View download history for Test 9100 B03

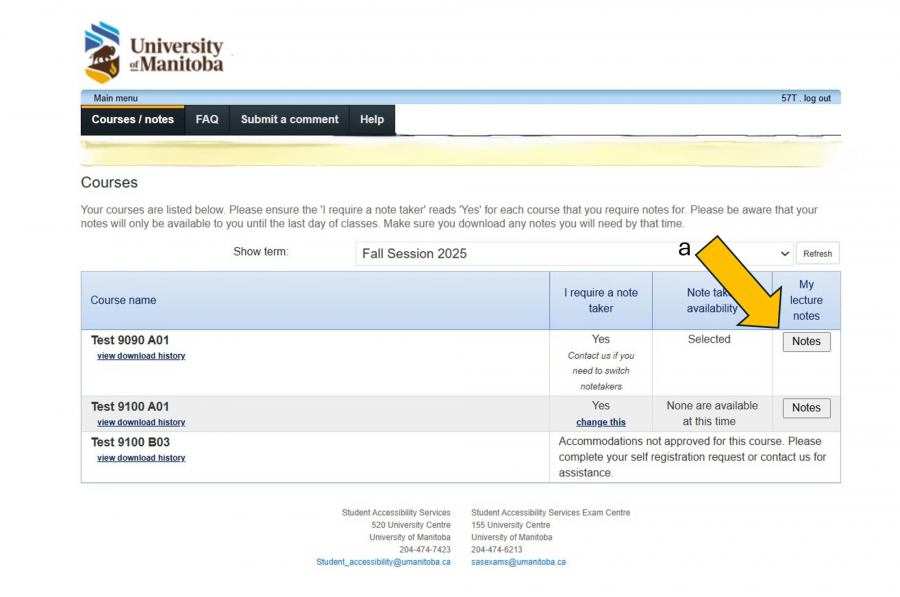pos(141,458)
